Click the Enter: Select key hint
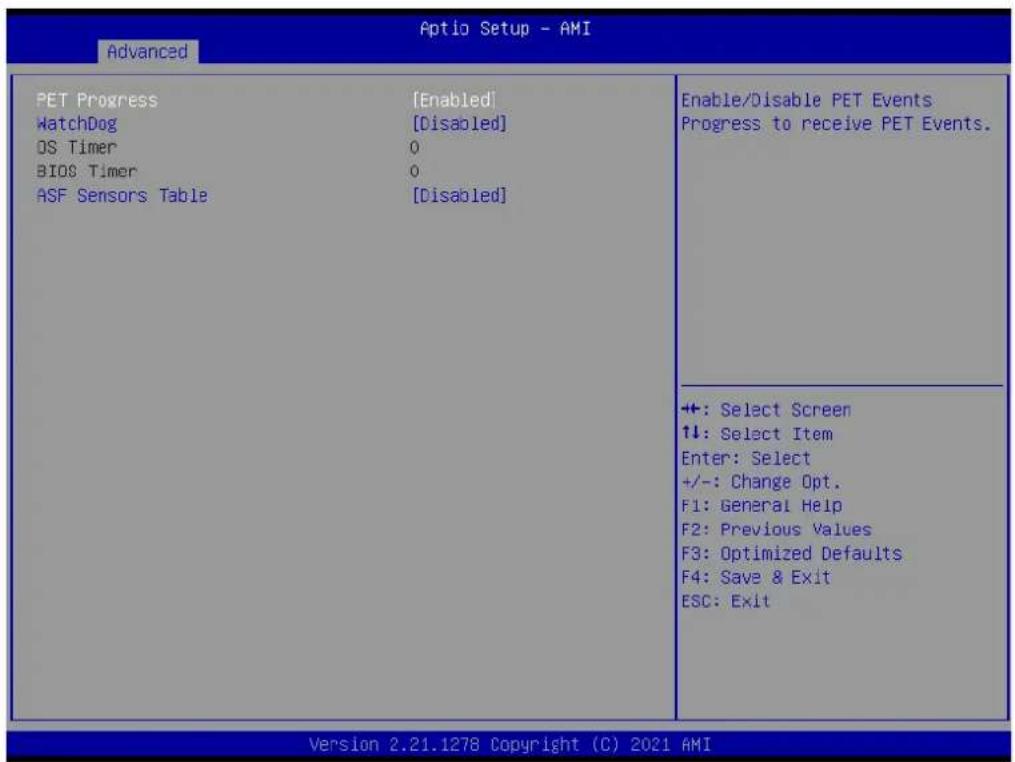This screenshot has width=1015, height=762. pos(746,458)
